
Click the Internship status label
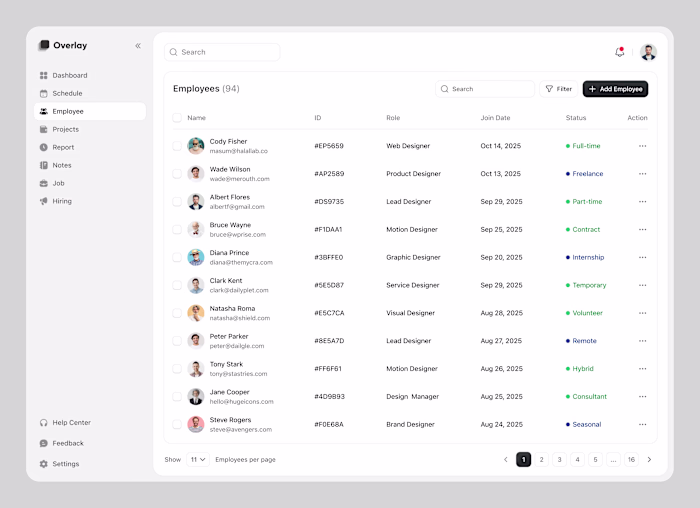pos(588,258)
